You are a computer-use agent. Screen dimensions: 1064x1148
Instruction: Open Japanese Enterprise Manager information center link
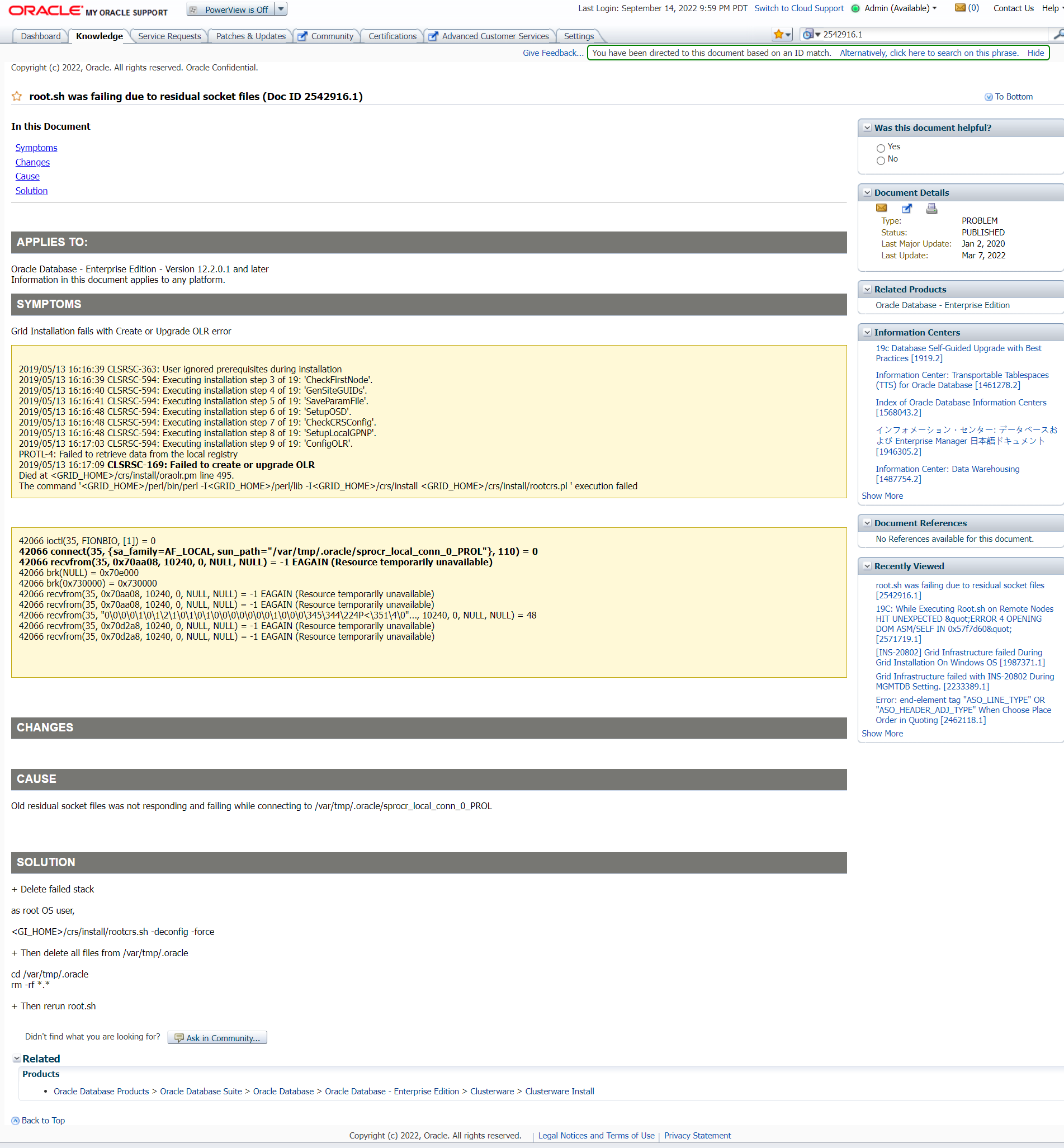pyautogui.click(x=966, y=441)
